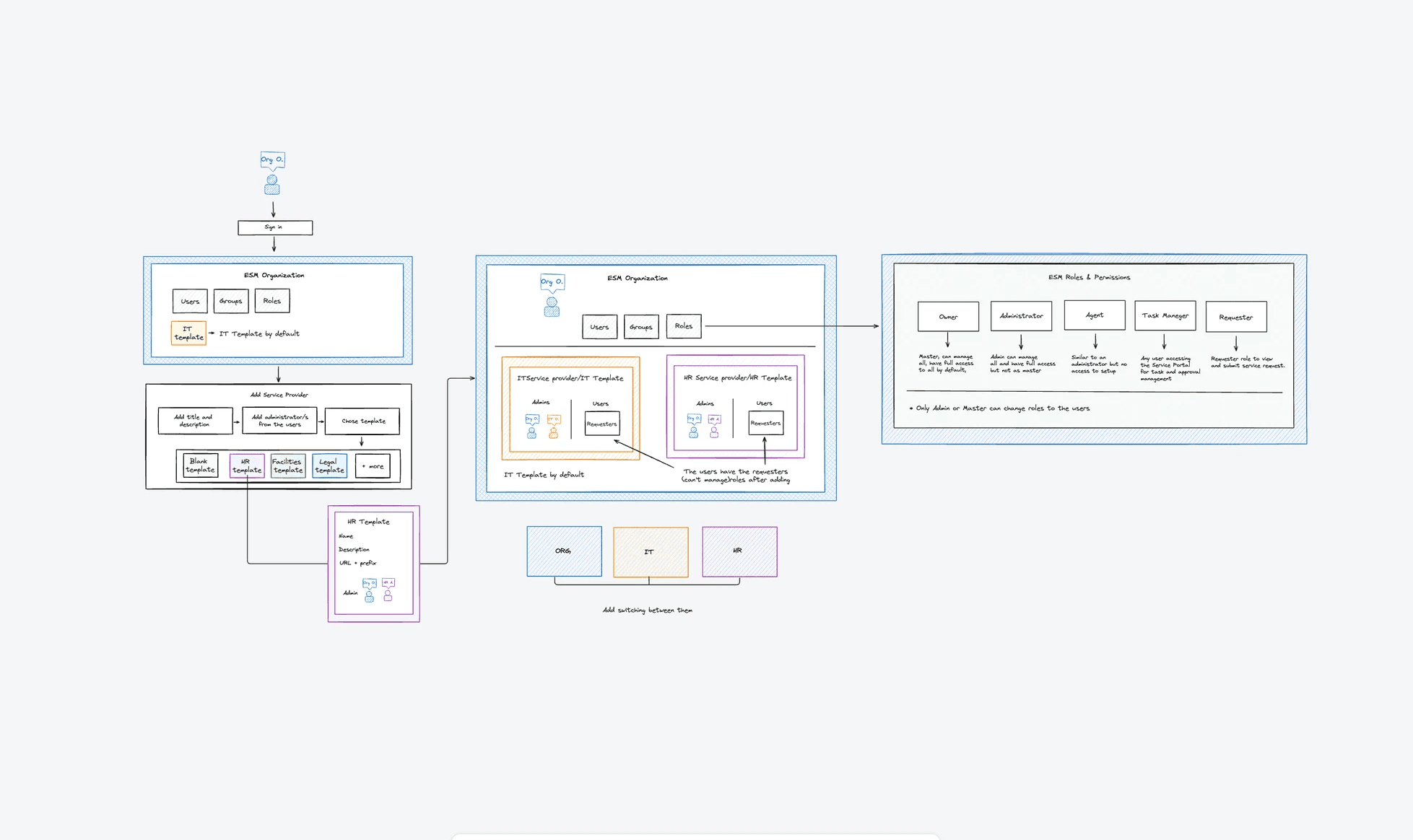
Task: Select the Sign in box
Action: point(275,227)
